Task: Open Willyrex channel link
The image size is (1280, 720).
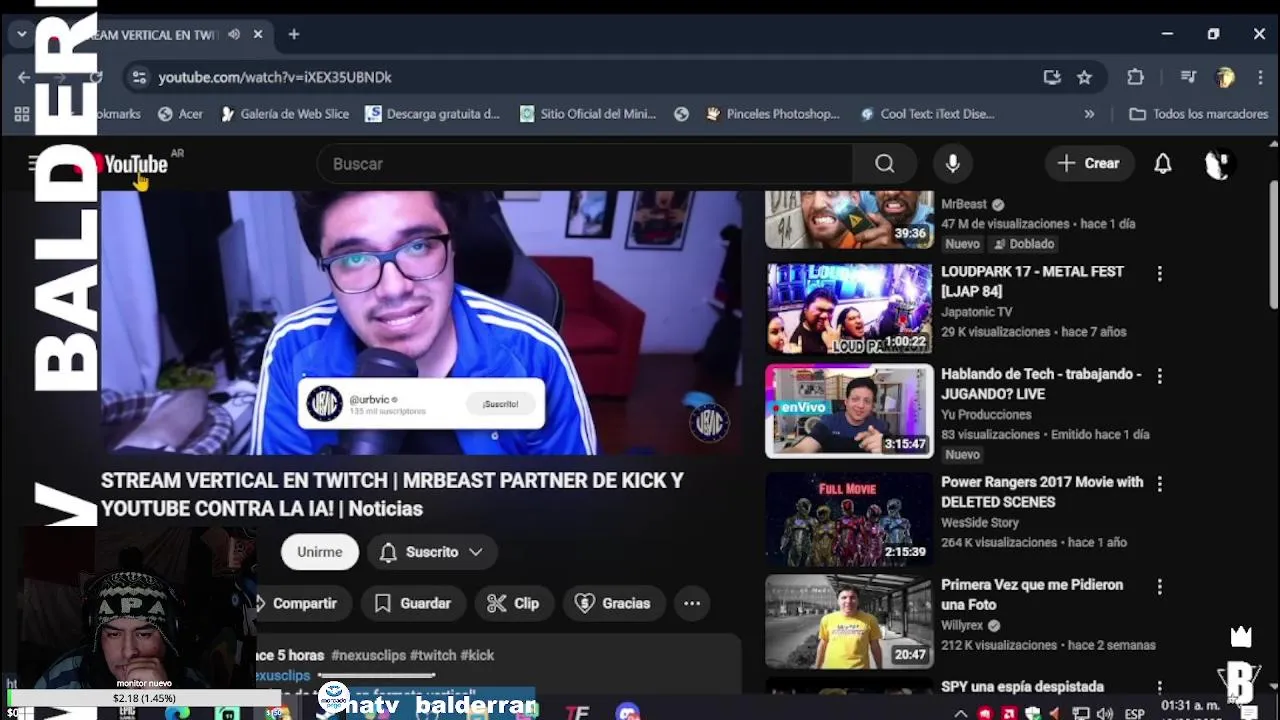Action: 962,626
